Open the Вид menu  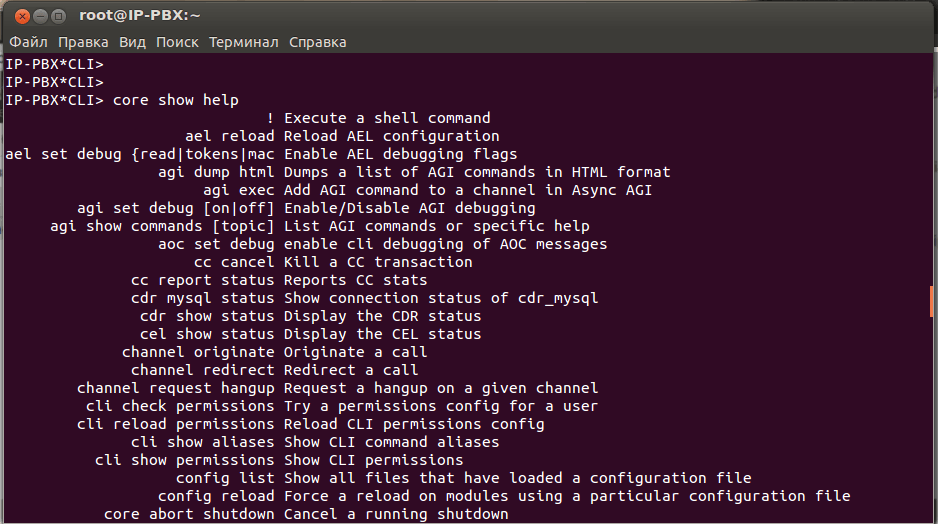(132, 42)
